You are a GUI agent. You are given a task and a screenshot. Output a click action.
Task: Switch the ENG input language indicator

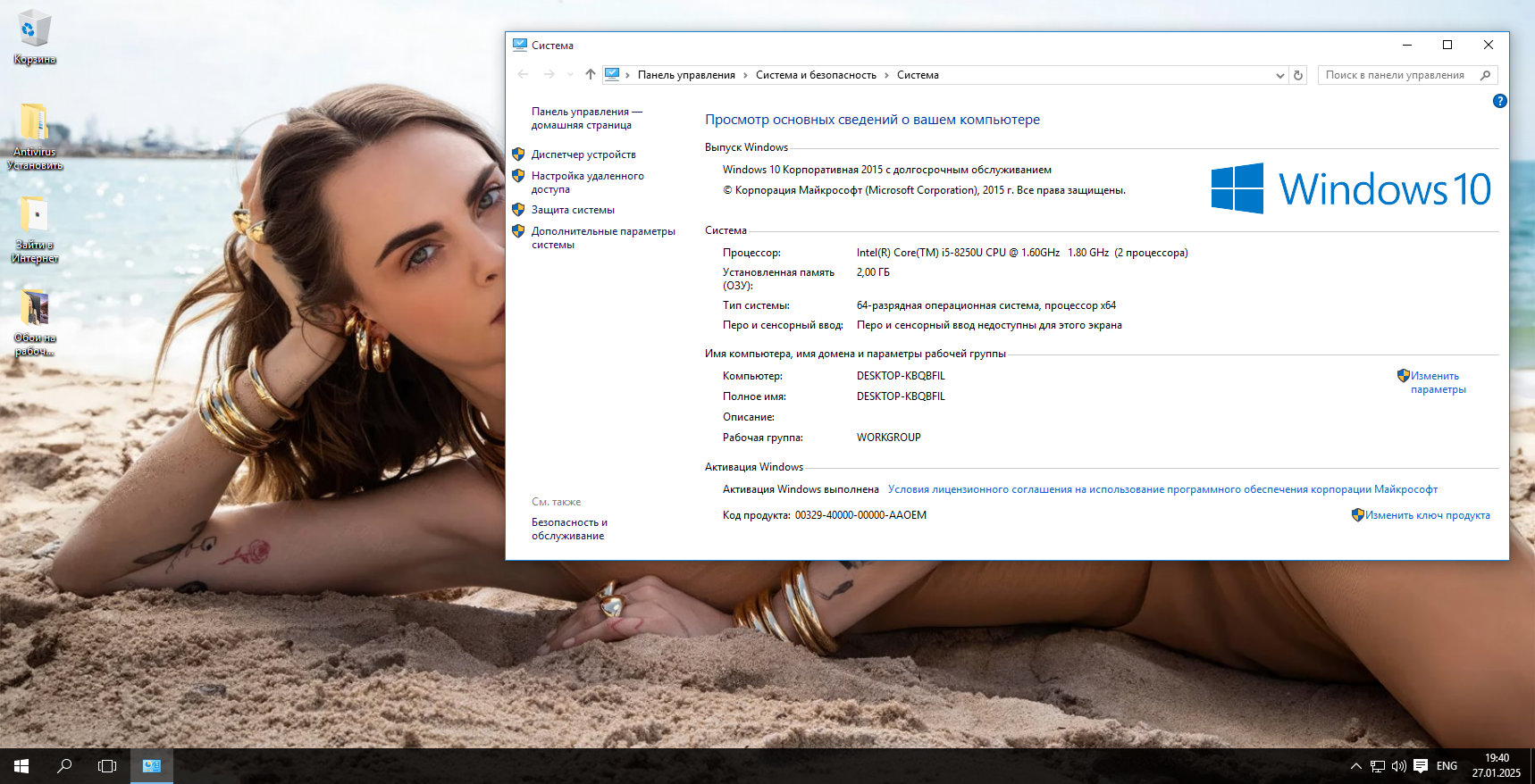(1447, 766)
